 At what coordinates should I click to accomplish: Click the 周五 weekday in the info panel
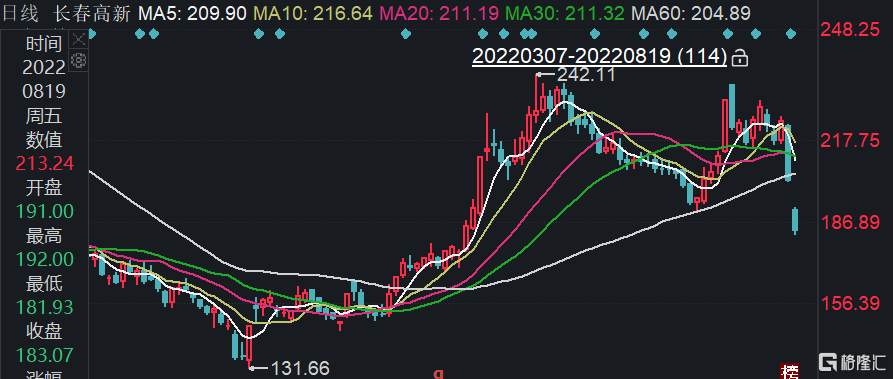coord(44,116)
